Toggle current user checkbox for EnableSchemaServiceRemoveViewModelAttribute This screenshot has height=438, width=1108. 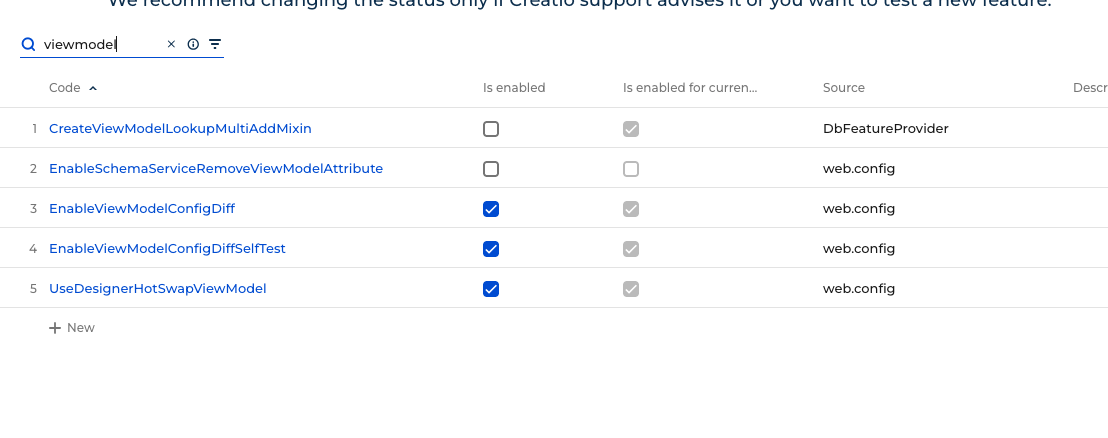pos(631,169)
